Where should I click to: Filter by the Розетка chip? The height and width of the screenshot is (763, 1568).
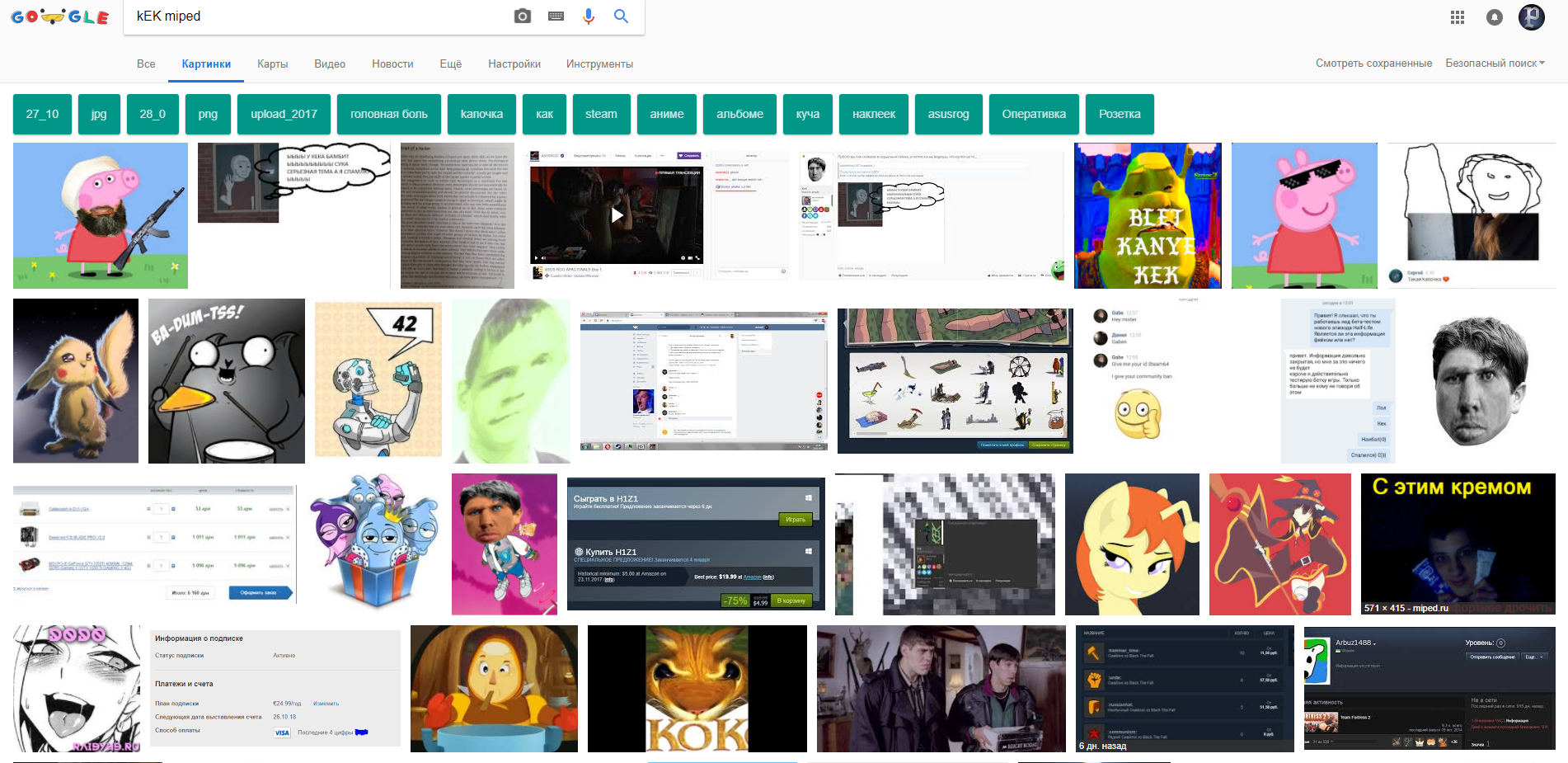tap(1120, 114)
